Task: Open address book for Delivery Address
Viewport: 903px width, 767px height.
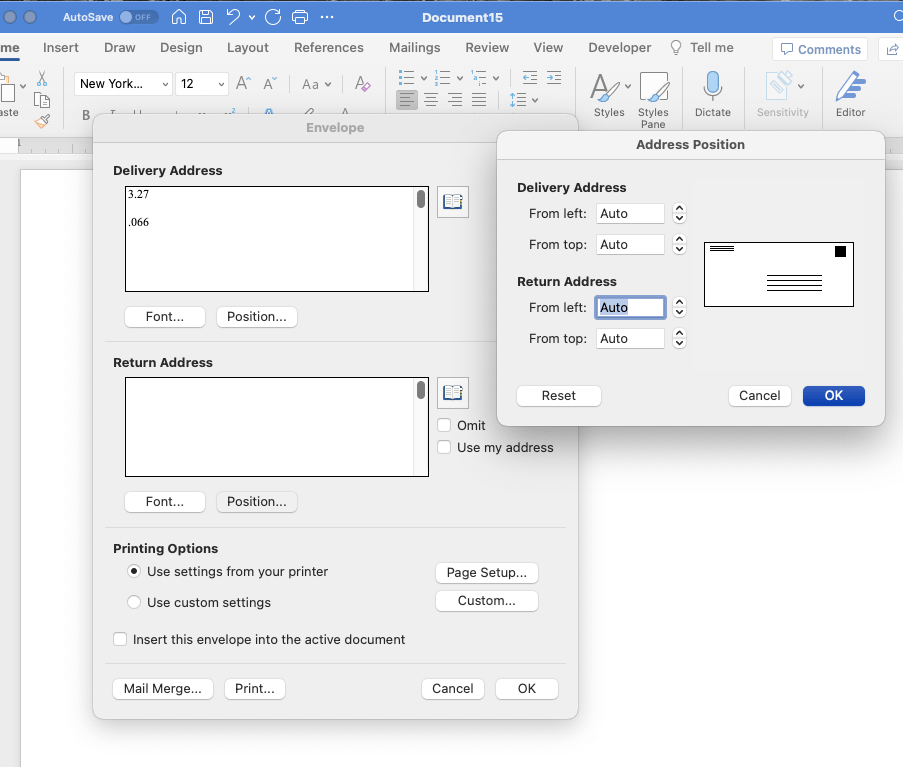Action: pos(453,202)
